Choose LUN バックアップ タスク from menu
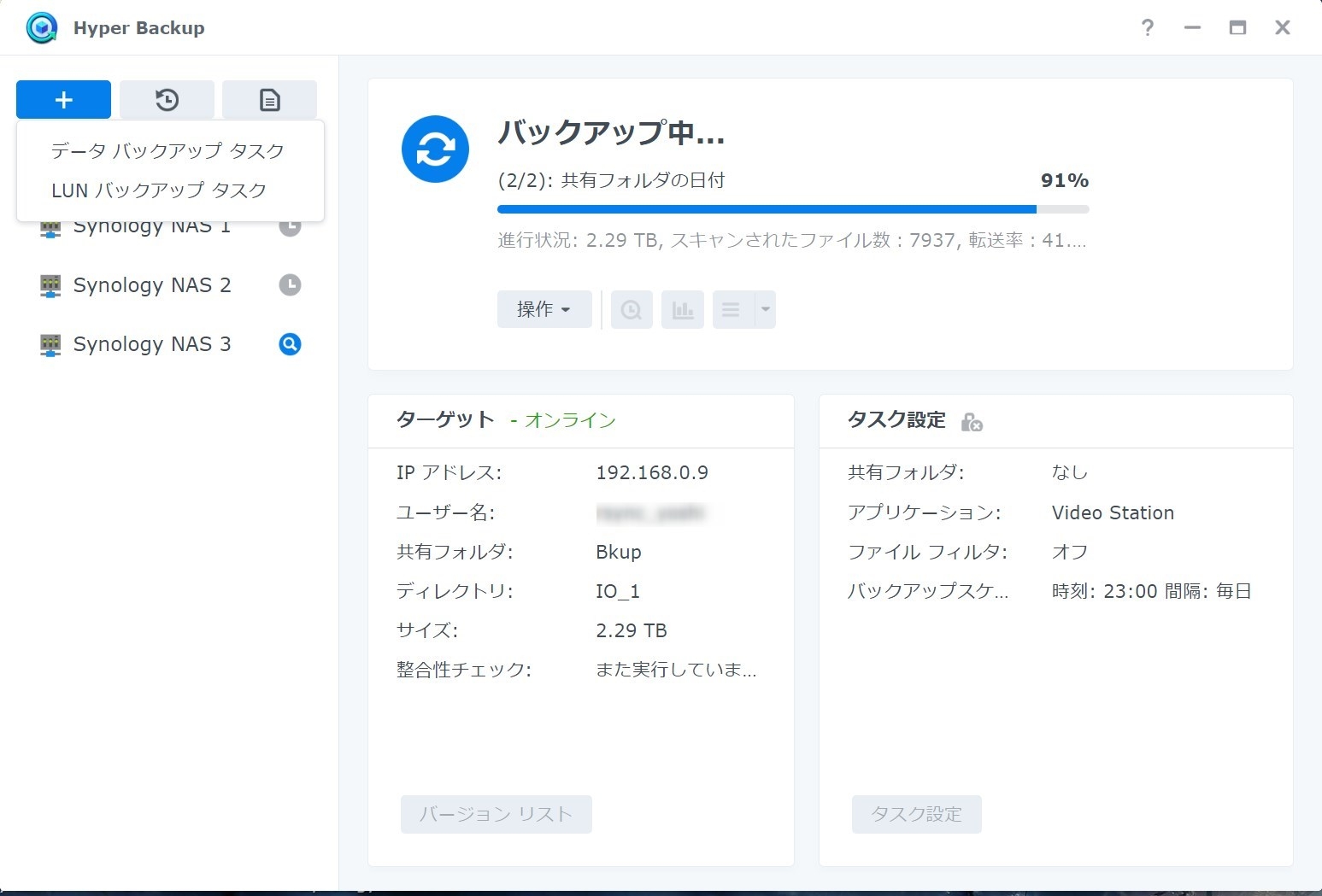This screenshot has width=1322, height=896. click(159, 190)
